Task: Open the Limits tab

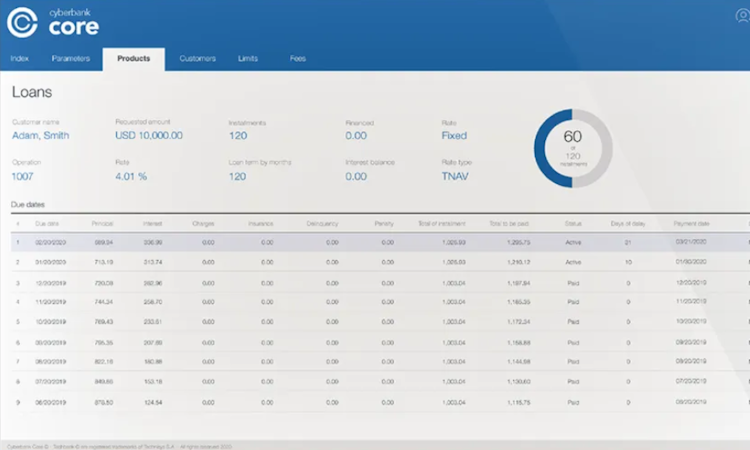Action: click(248, 58)
